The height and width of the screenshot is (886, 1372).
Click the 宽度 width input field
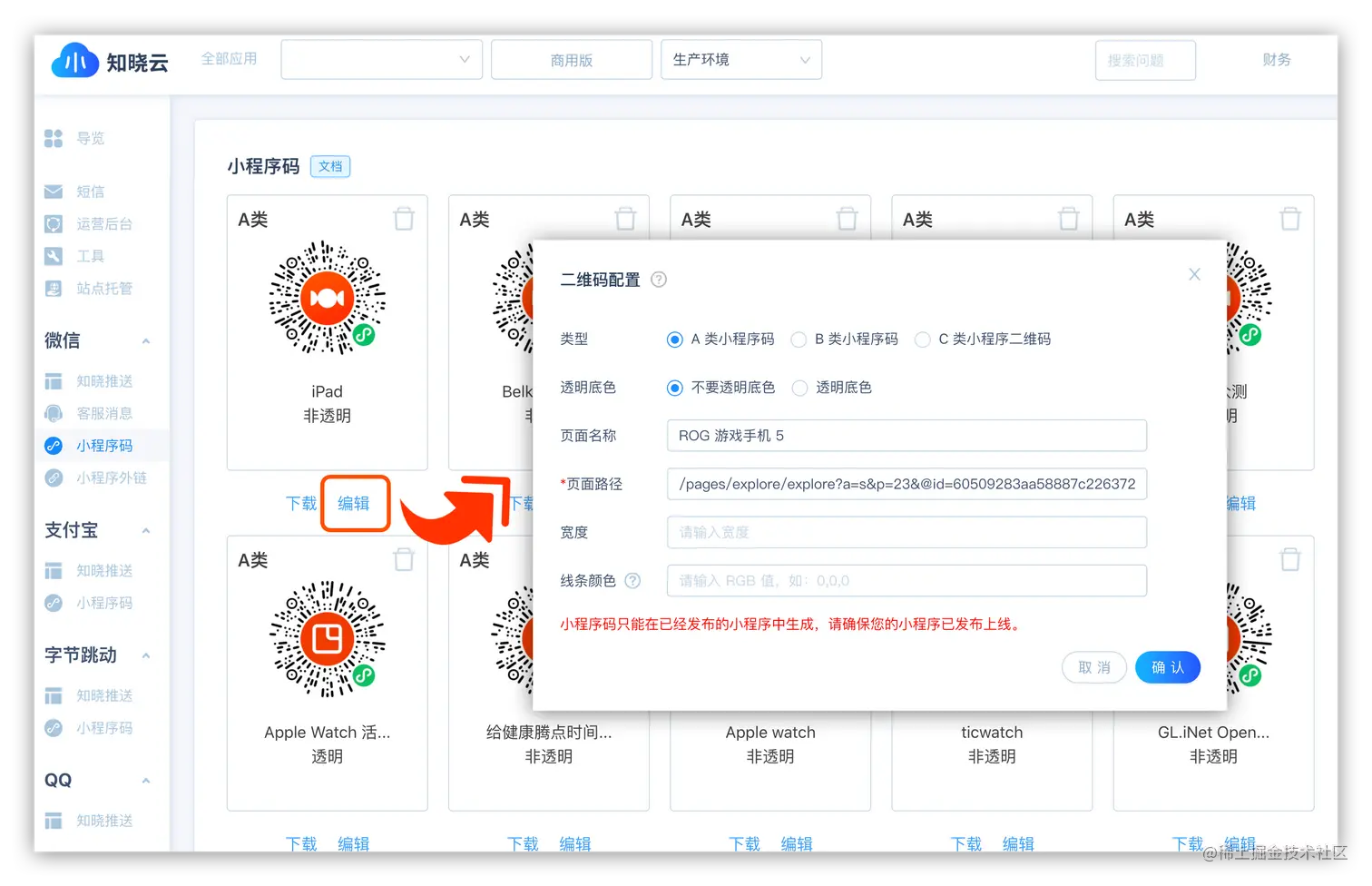[x=906, y=533]
